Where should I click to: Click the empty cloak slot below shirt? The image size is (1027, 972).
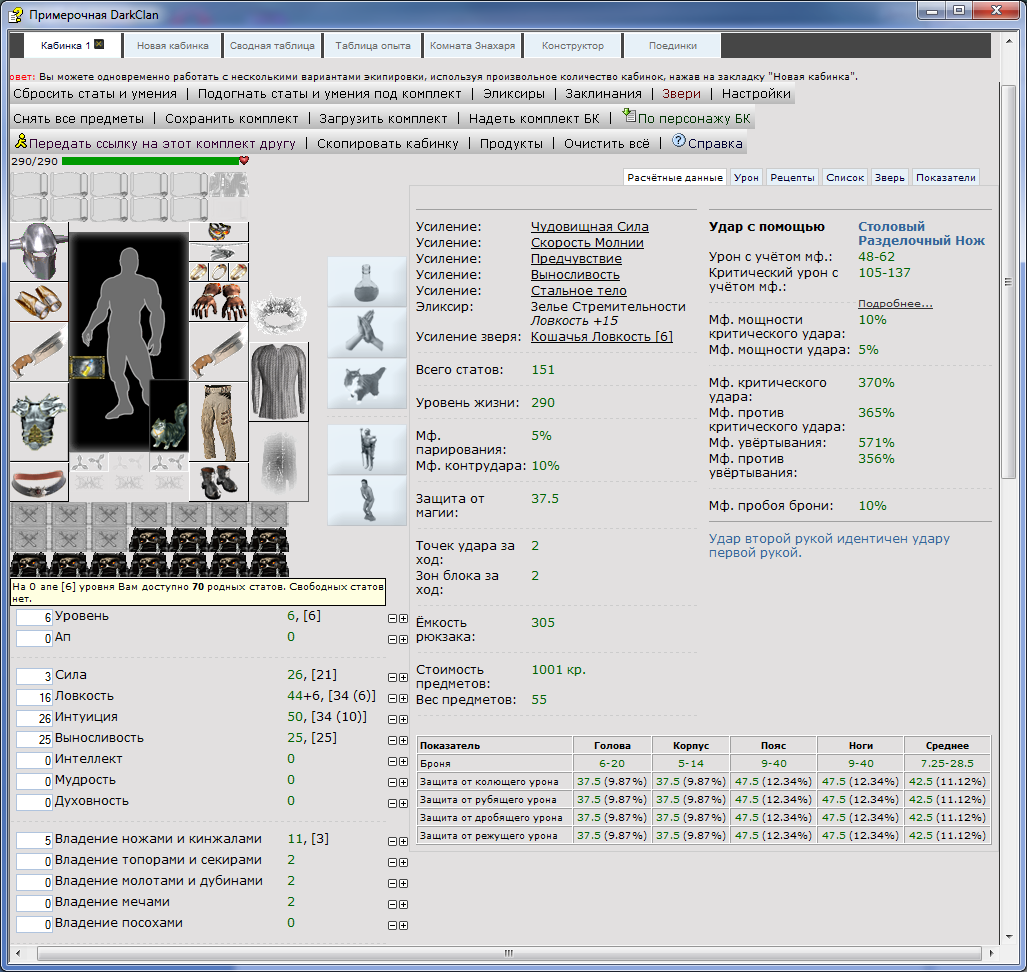point(279,461)
